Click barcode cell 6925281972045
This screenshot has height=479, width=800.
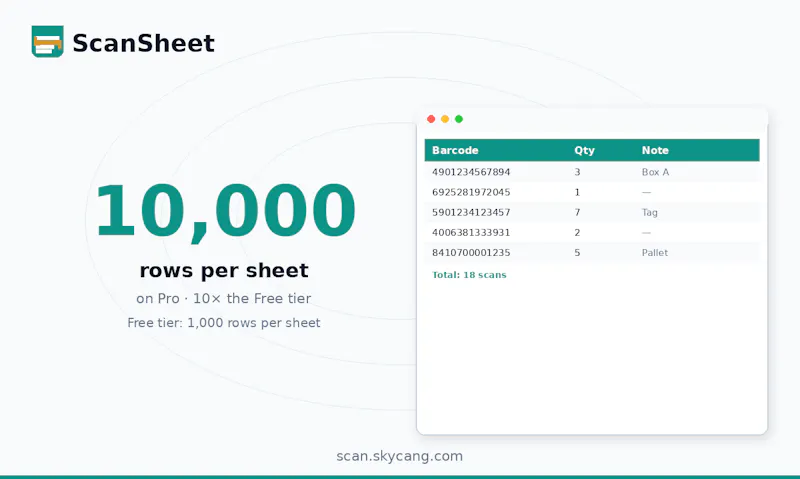click(471, 192)
